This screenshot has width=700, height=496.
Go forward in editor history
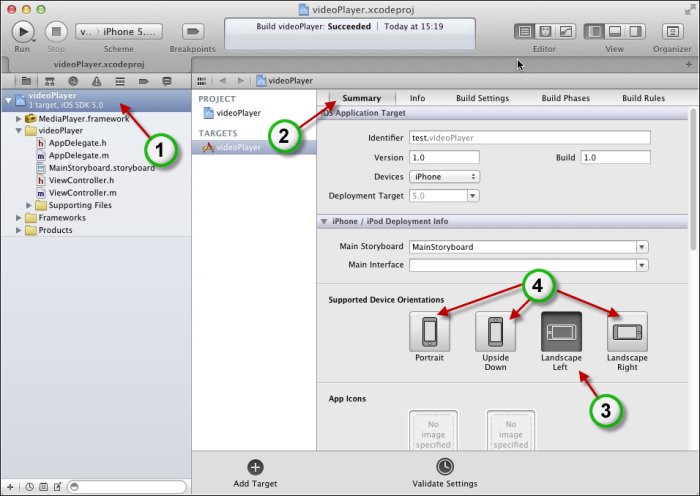[241, 81]
